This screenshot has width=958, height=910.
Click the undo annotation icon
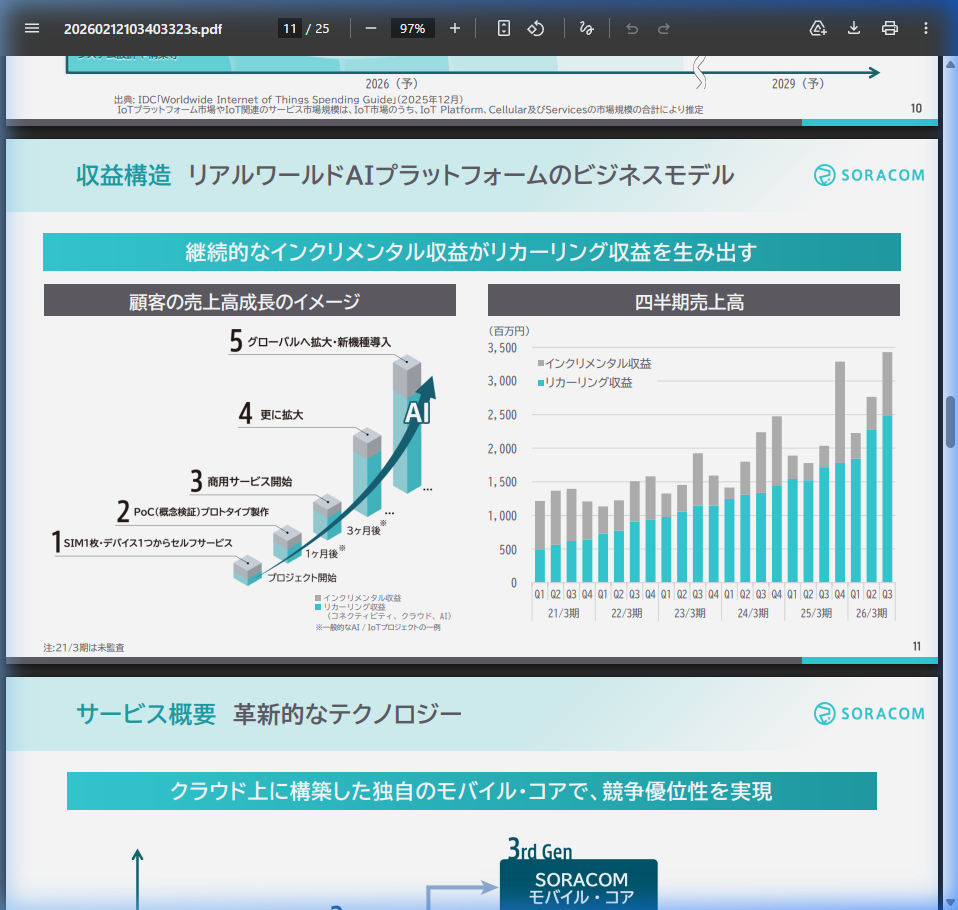point(631,28)
